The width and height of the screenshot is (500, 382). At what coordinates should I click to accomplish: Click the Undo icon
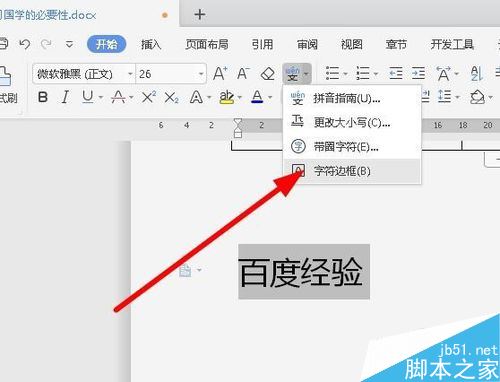coord(25,44)
